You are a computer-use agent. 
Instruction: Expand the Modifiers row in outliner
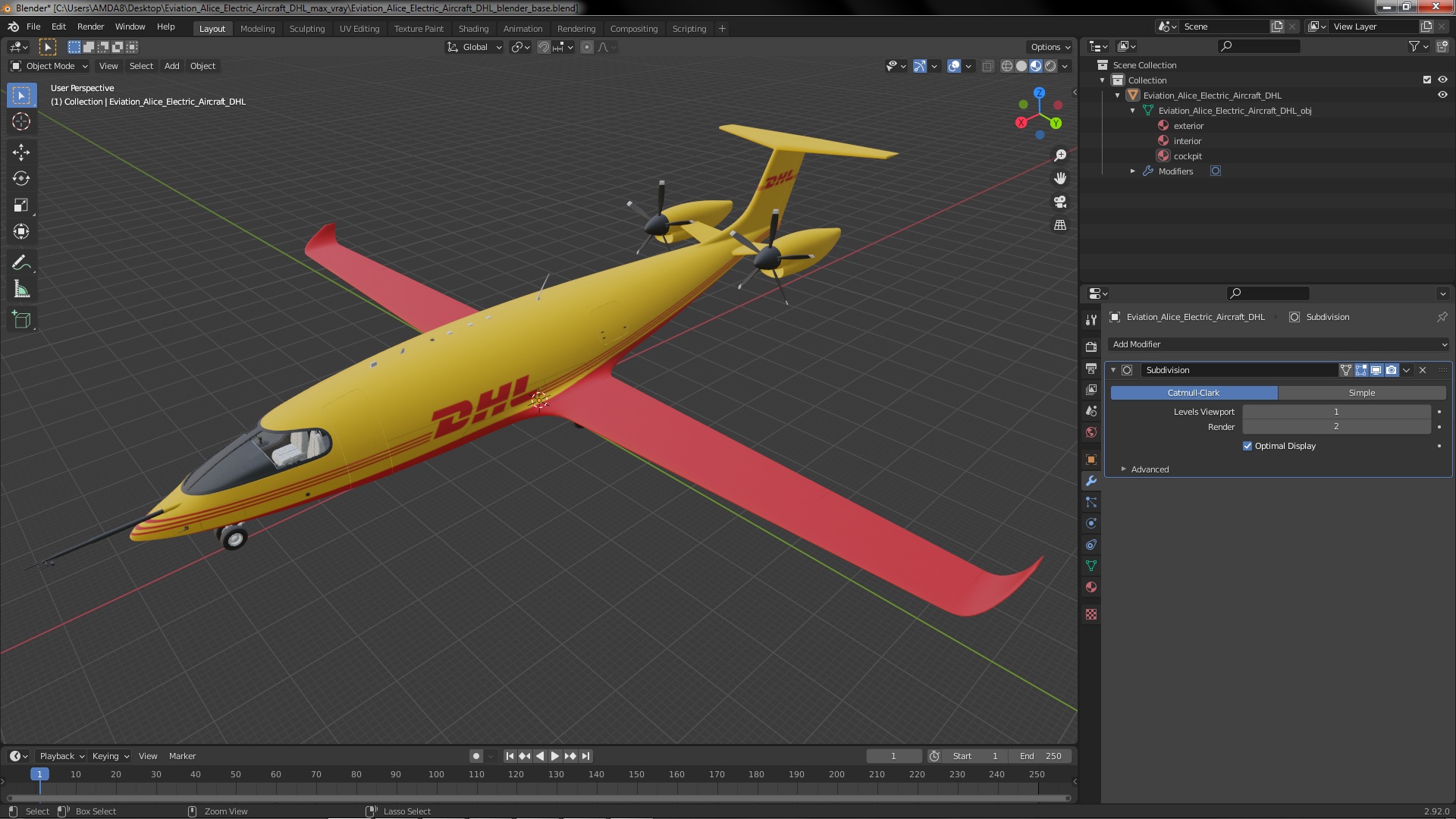point(1133,171)
